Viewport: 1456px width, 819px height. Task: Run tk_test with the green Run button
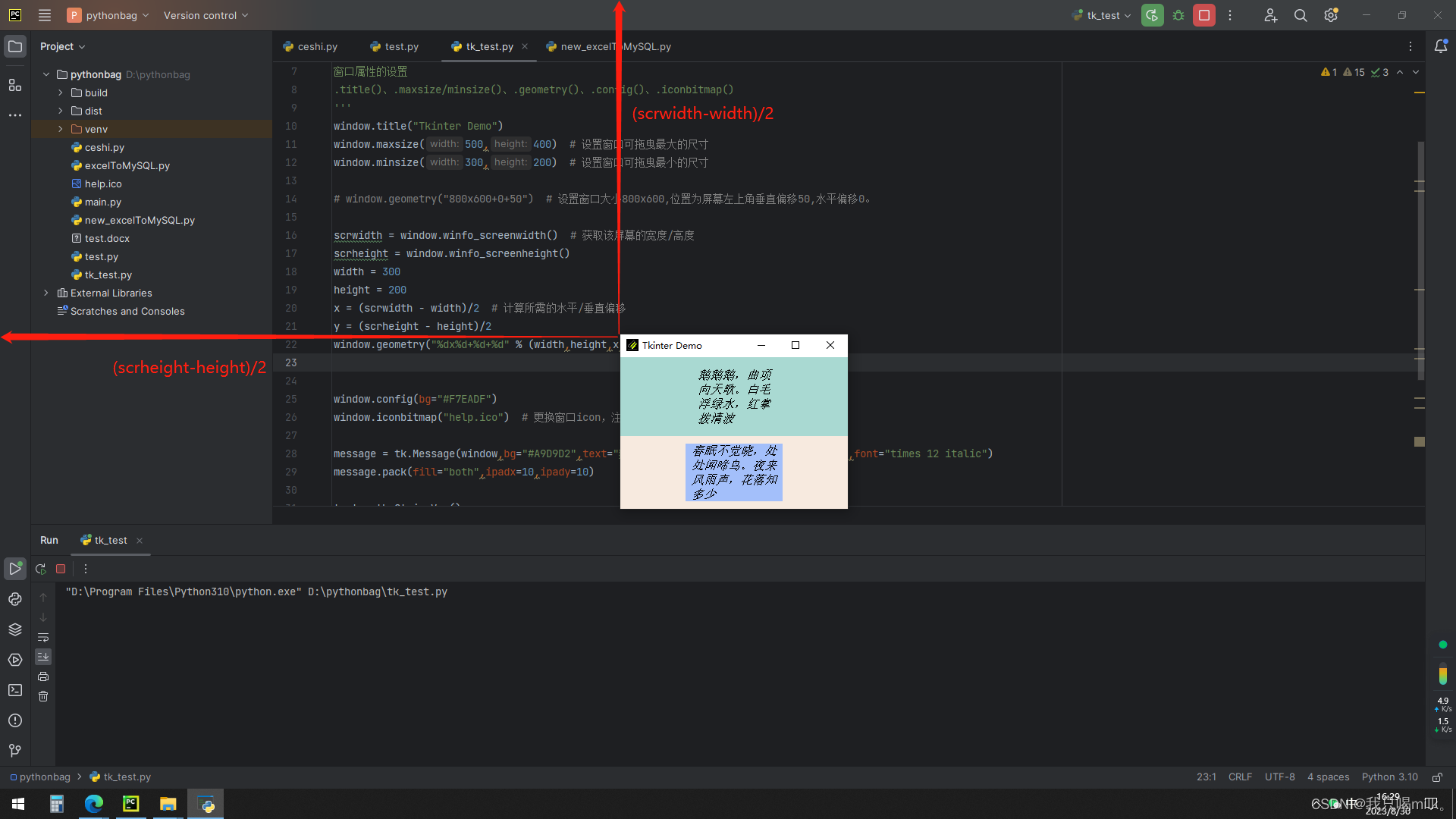pyautogui.click(x=1152, y=15)
